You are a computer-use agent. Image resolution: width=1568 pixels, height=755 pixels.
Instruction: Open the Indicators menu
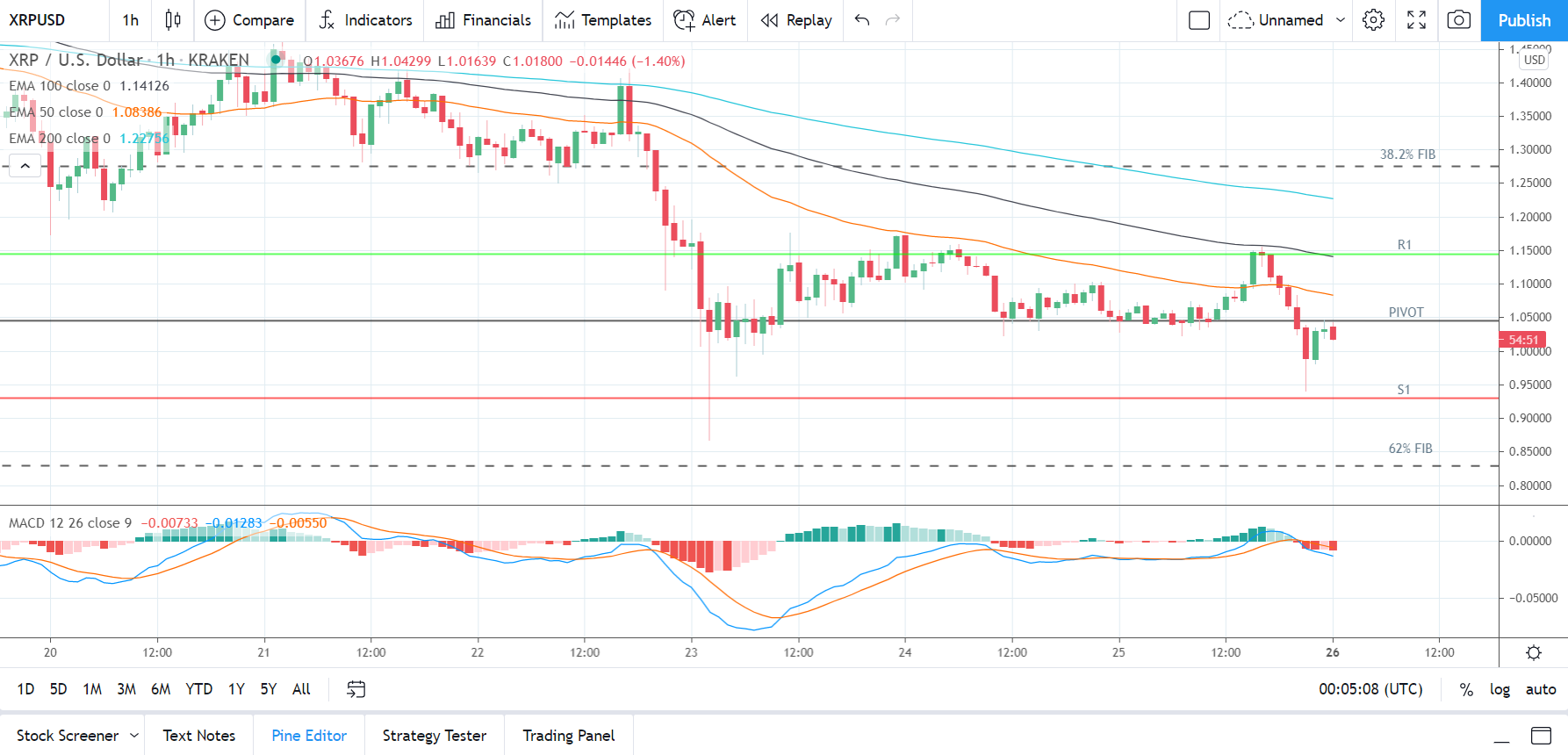pos(365,20)
